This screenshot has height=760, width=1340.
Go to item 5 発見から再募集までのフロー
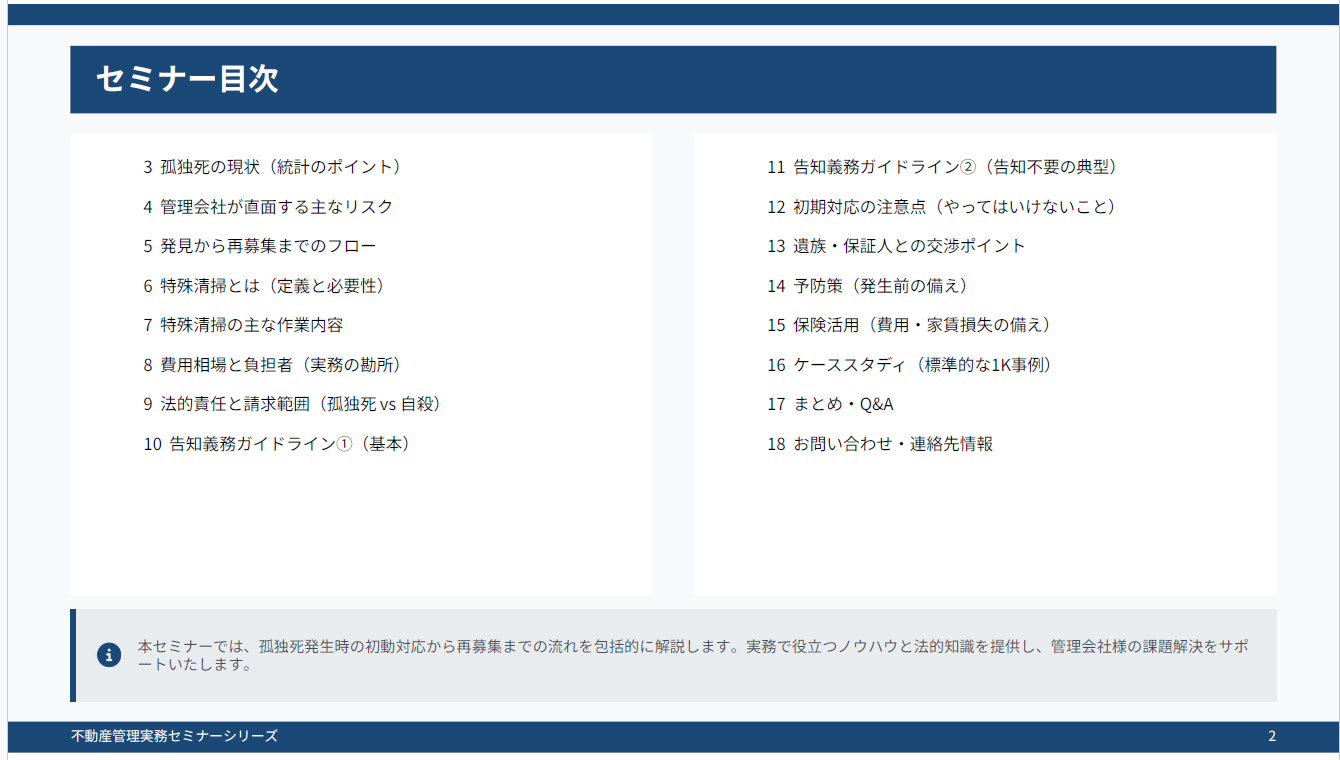[x=260, y=246]
